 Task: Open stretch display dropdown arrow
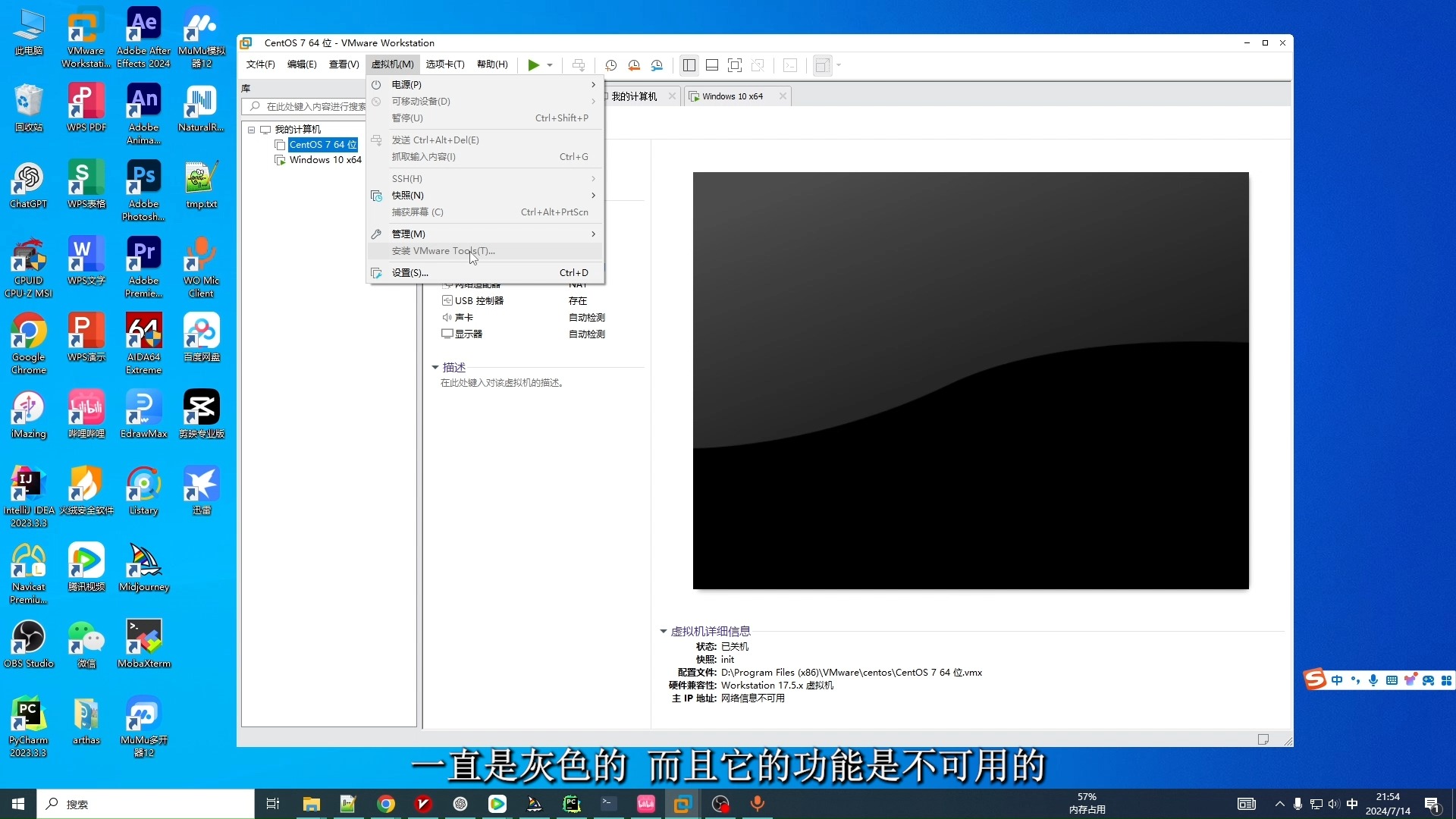839,65
